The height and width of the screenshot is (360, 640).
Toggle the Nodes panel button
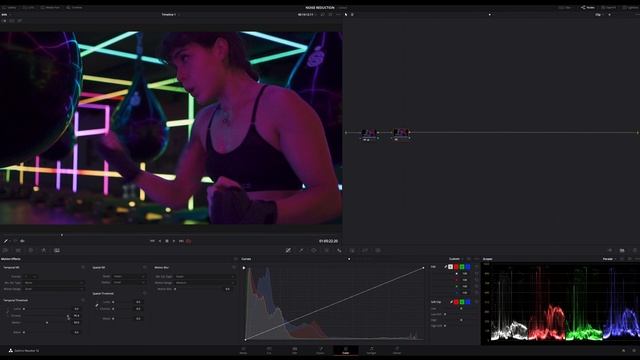click(588, 7)
